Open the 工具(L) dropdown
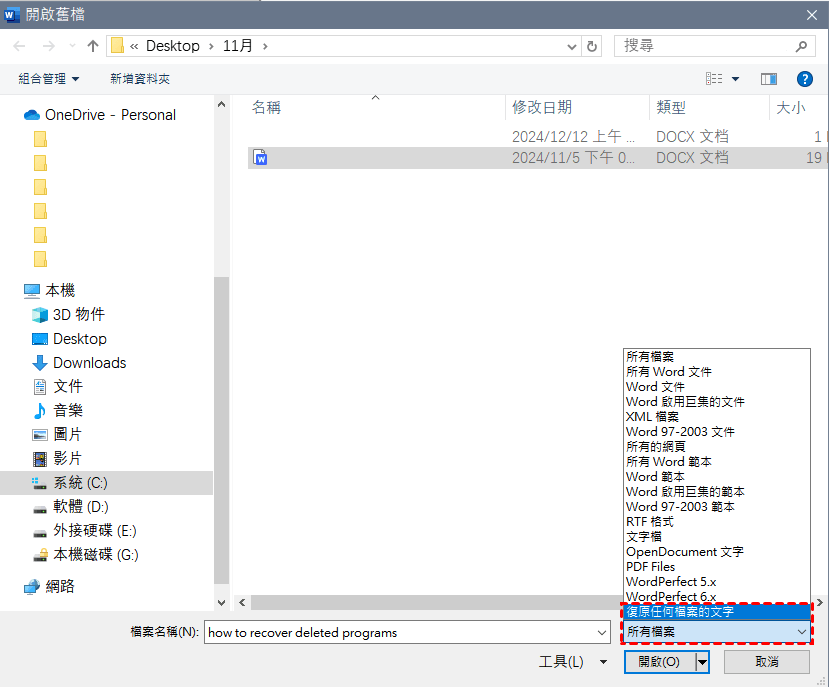Screen dimensions: 829x687 [x=573, y=662]
